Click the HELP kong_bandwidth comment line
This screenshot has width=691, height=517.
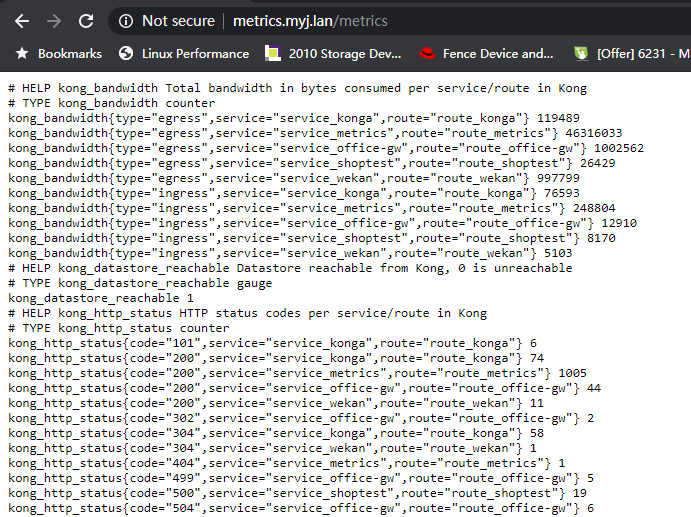coord(297,88)
